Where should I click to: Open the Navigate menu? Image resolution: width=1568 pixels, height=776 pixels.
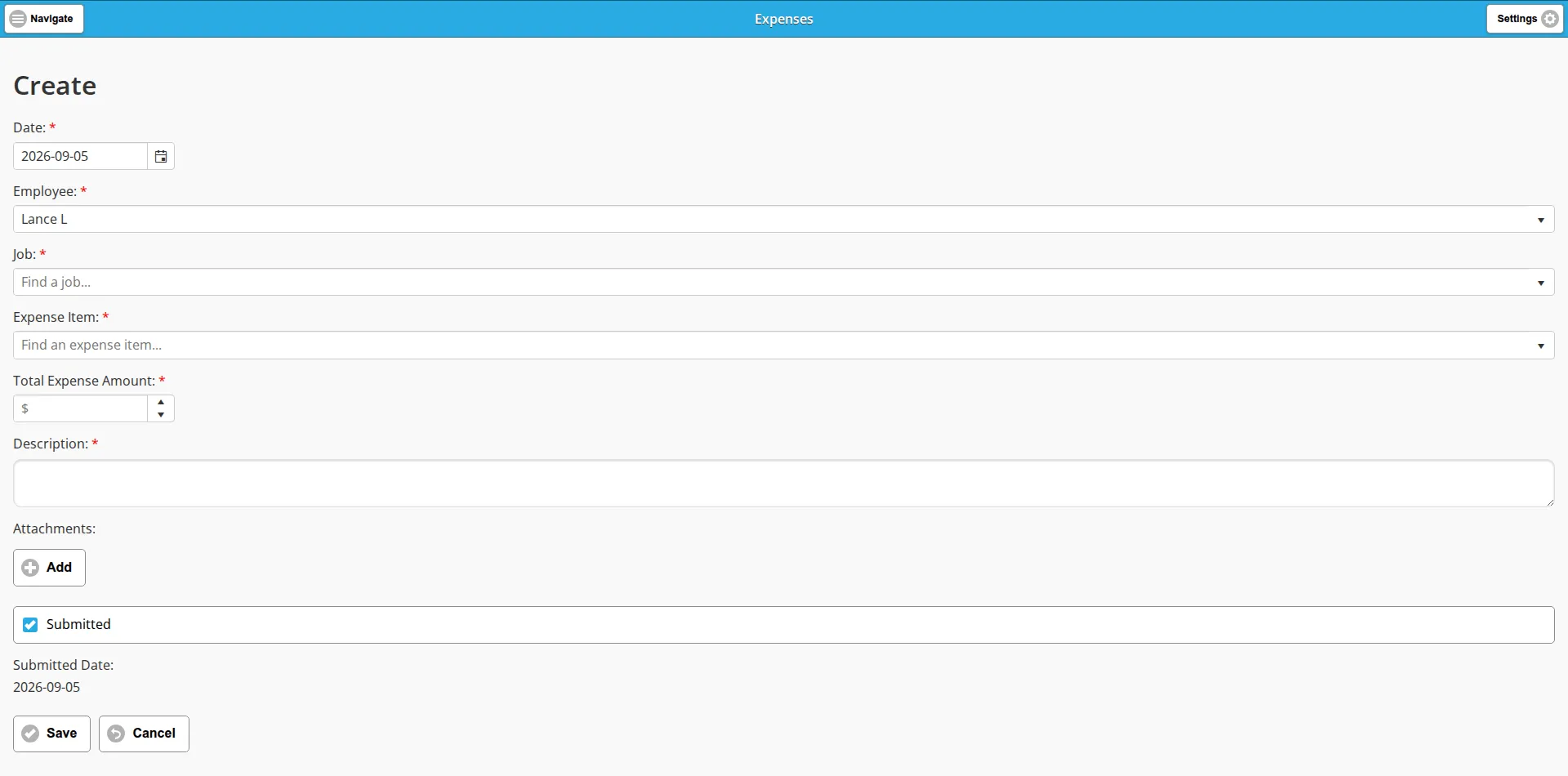[x=44, y=19]
